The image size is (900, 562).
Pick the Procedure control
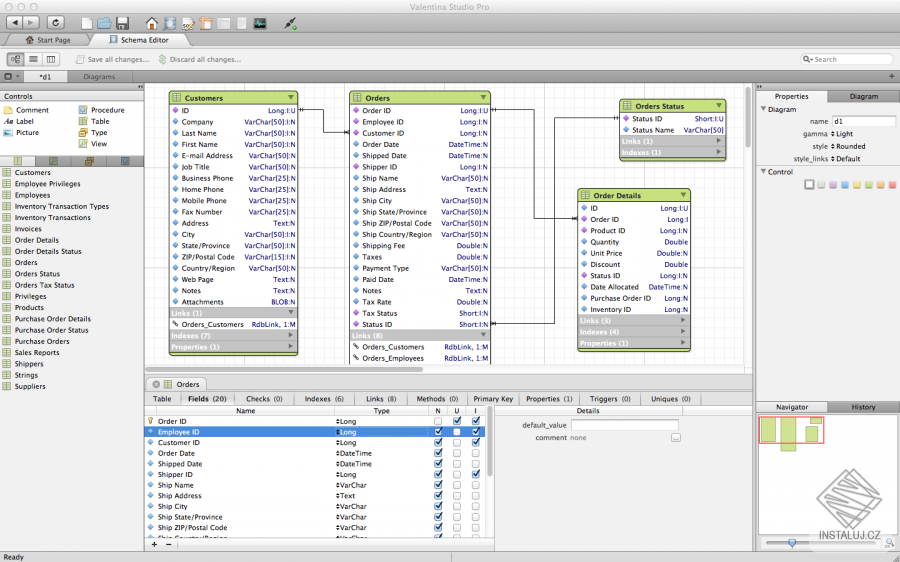click(x=101, y=110)
